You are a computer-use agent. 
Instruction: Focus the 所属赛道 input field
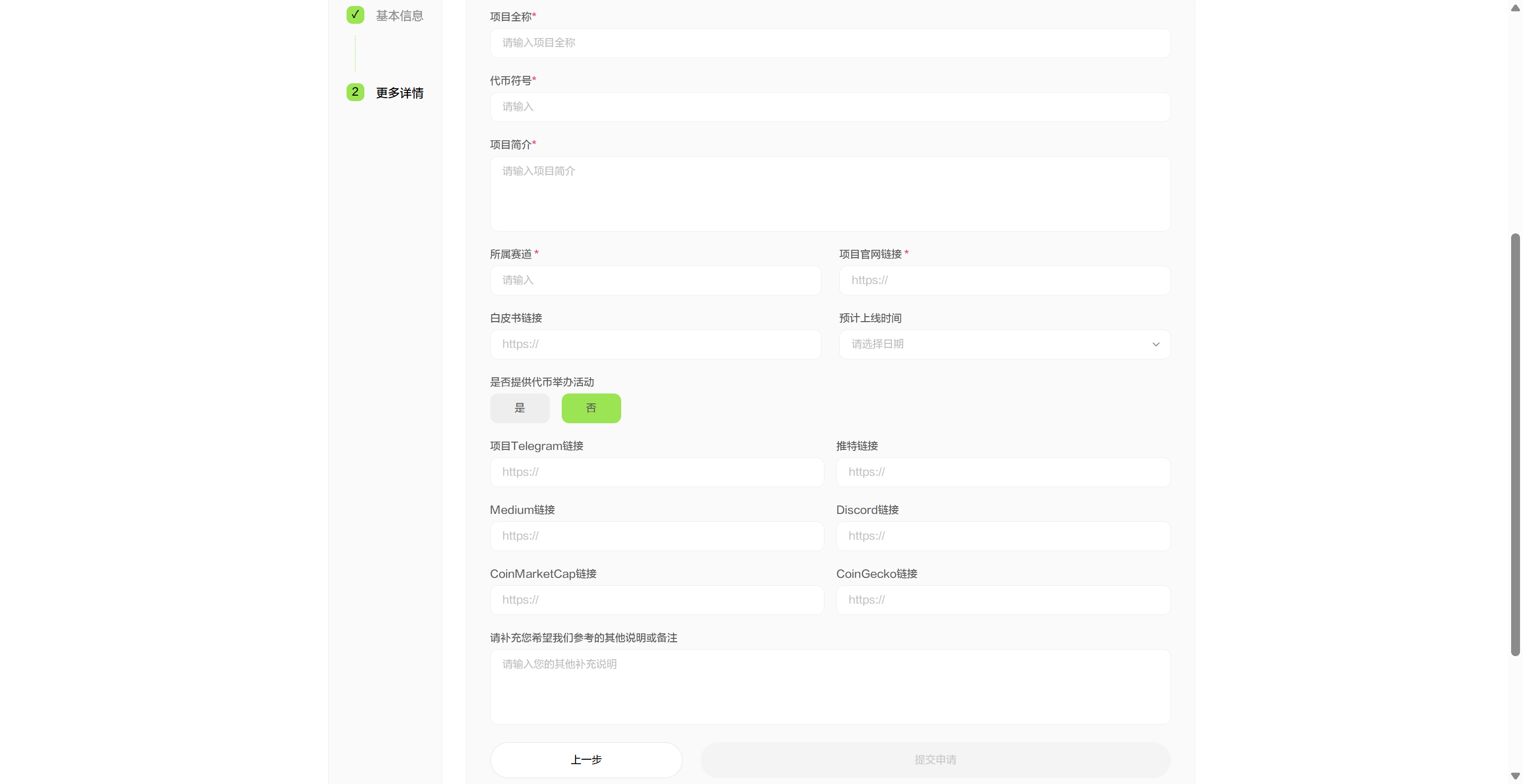(x=655, y=280)
